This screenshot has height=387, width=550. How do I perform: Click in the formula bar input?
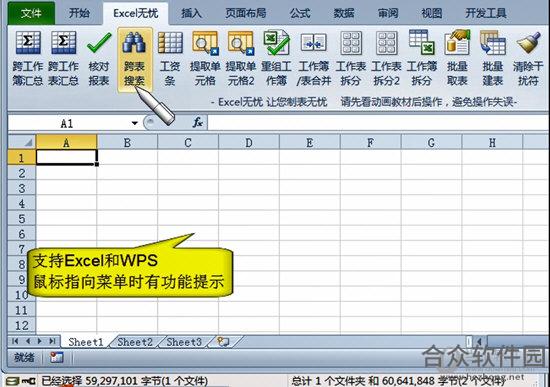[x=378, y=123]
